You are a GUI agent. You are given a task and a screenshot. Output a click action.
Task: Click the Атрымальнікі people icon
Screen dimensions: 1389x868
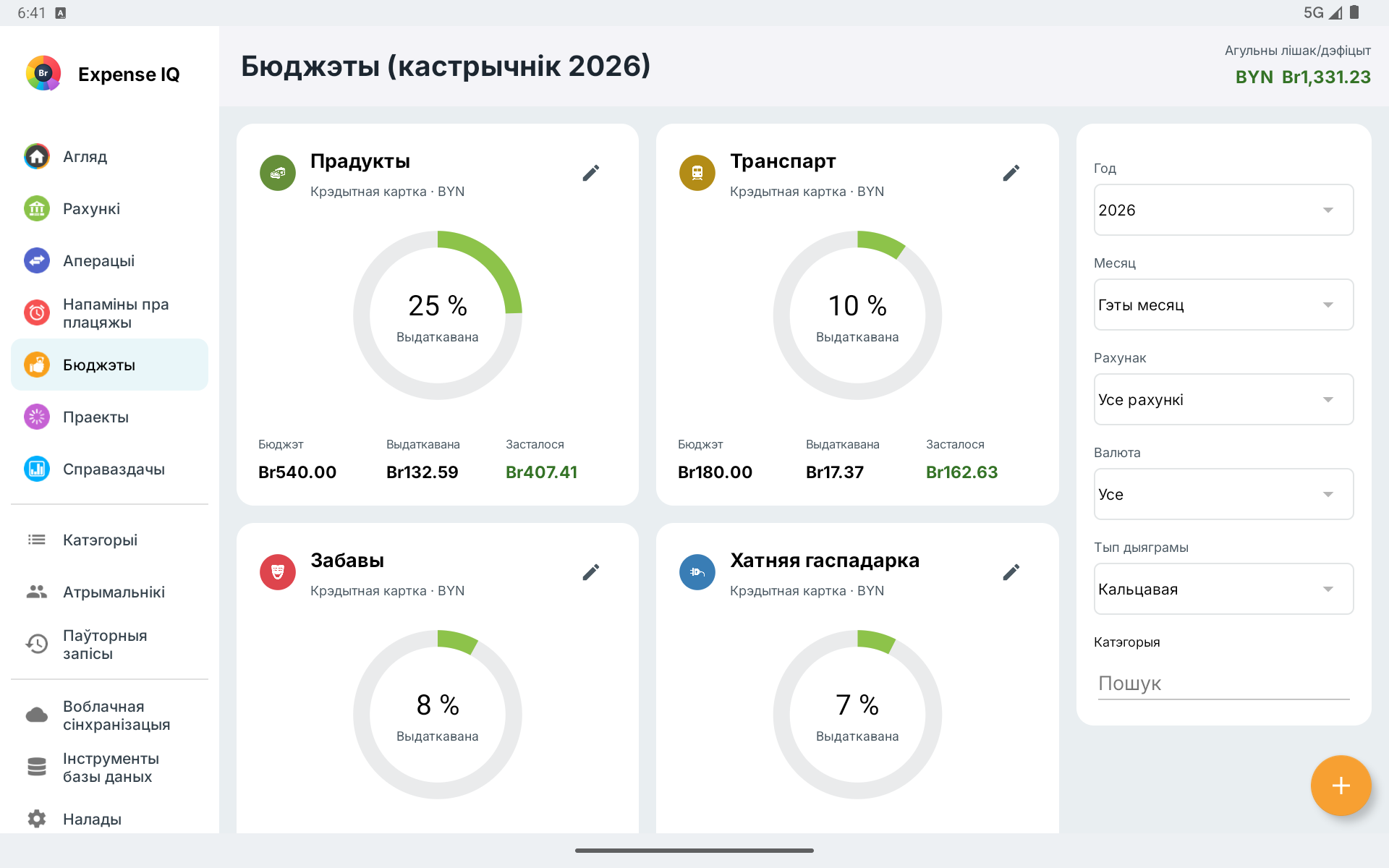pyautogui.click(x=37, y=592)
